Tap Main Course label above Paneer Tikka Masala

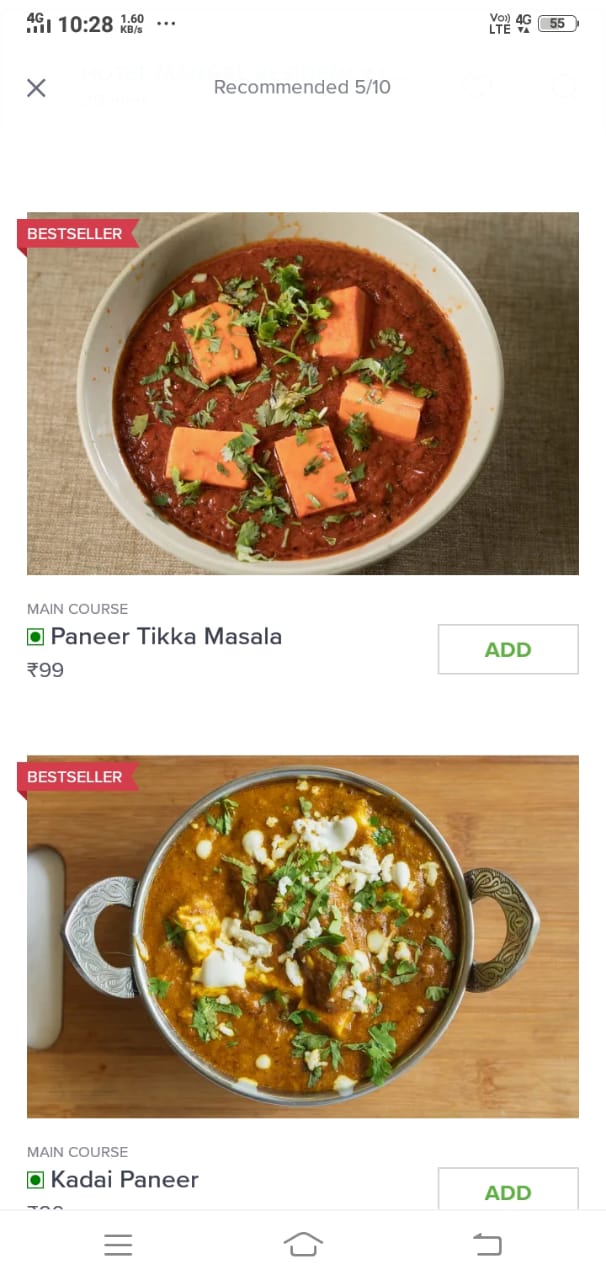pyautogui.click(x=77, y=609)
